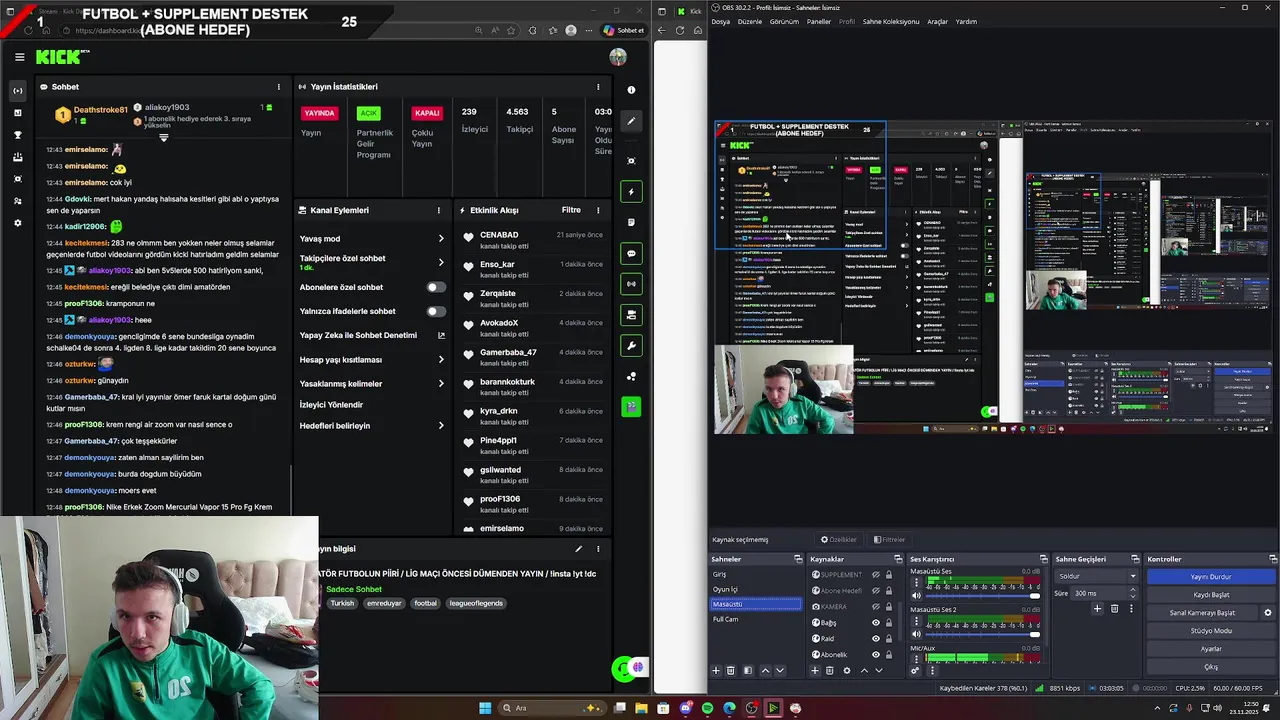Screen dimensions: 1280x720
Task: Add a new source in OBS Kaynaklar
Action: coord(815,670)
